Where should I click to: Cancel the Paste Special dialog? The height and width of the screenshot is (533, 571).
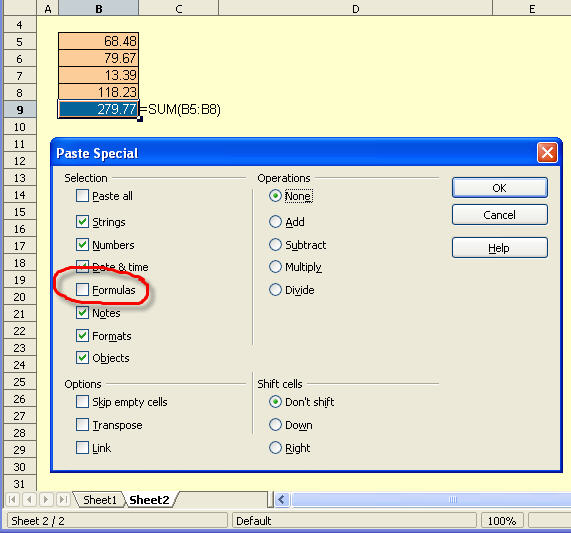(x=500, y=215)
